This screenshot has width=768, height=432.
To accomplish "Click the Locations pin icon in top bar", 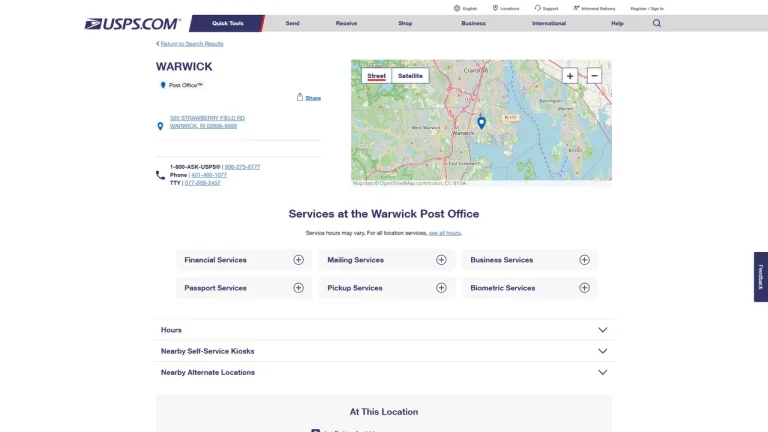I will point(495,8).
